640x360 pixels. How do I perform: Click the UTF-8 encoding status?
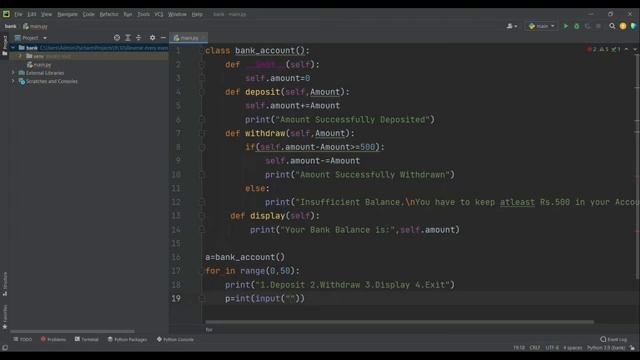[x=552, y=348]
